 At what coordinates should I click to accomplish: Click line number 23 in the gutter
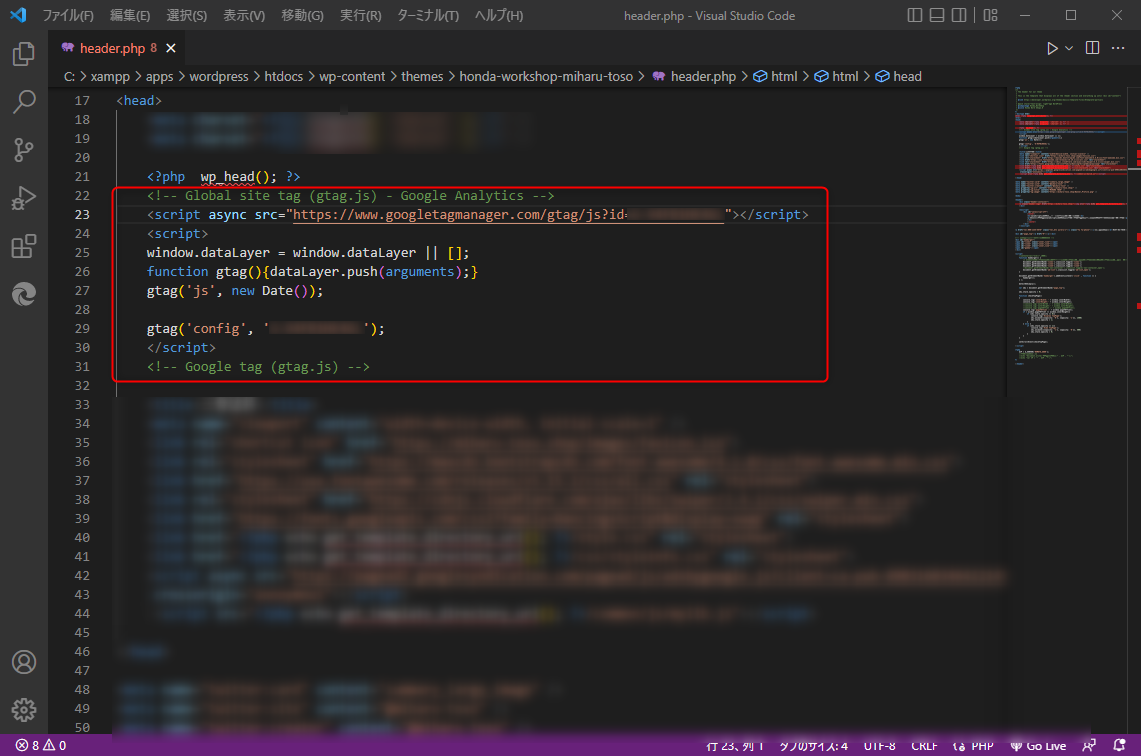pyautogui.click(x=82, y=215)
